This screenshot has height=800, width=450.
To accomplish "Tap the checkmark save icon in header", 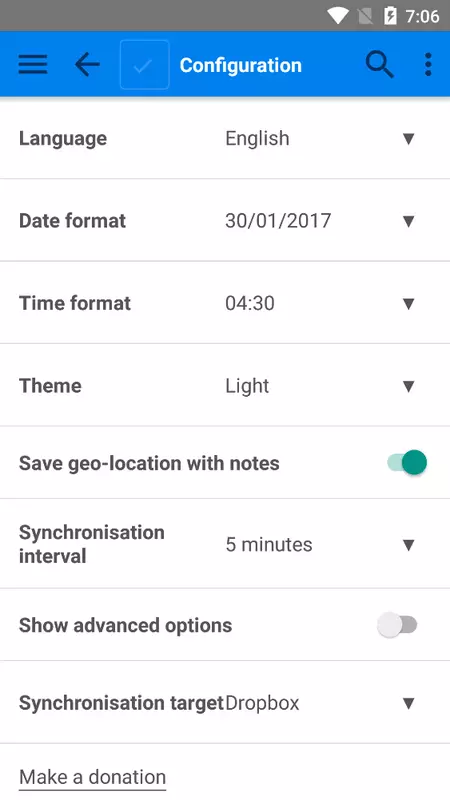I will click(x=144, y=65).
